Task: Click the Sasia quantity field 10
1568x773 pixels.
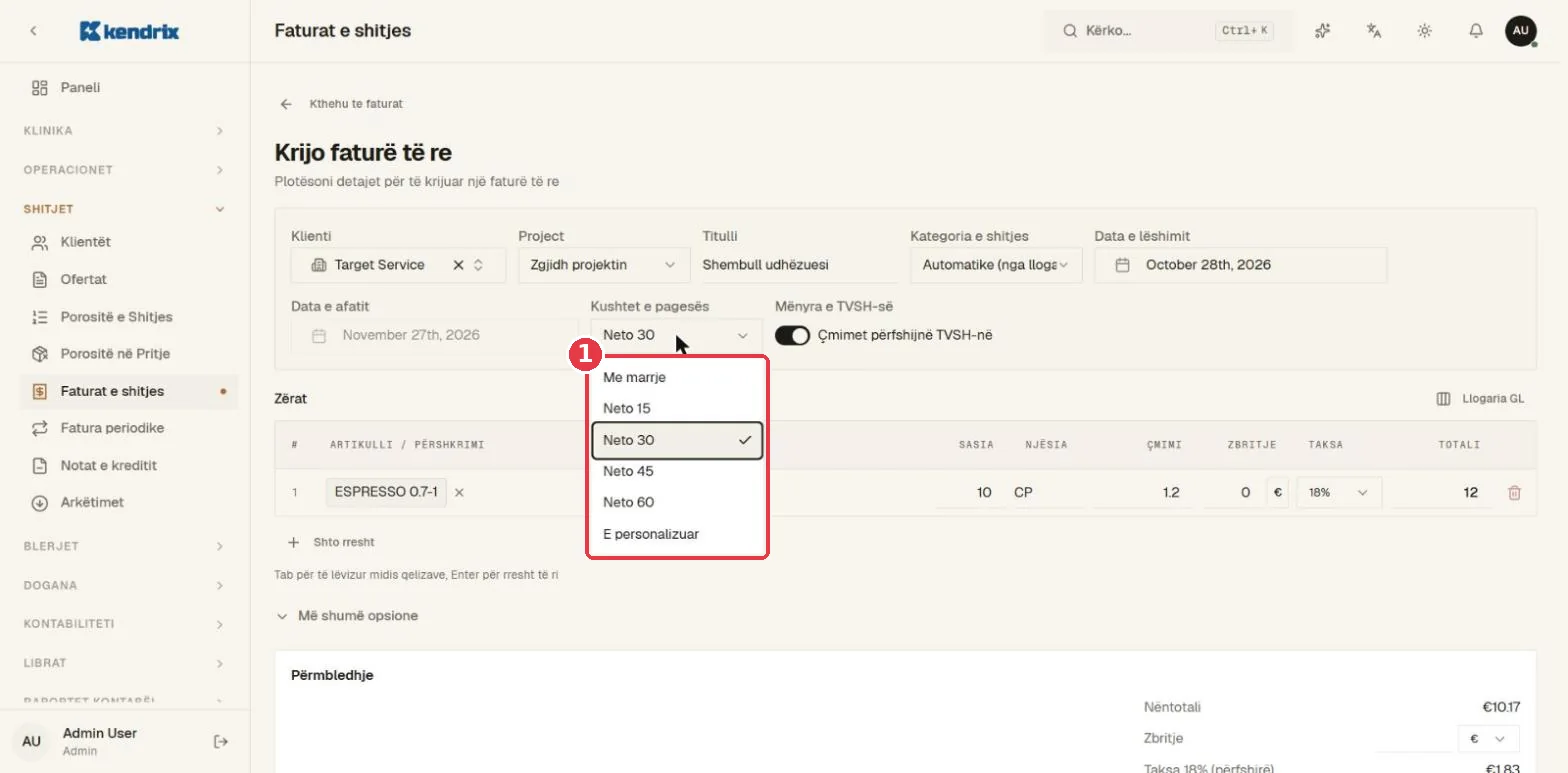Action: point(971,492)
